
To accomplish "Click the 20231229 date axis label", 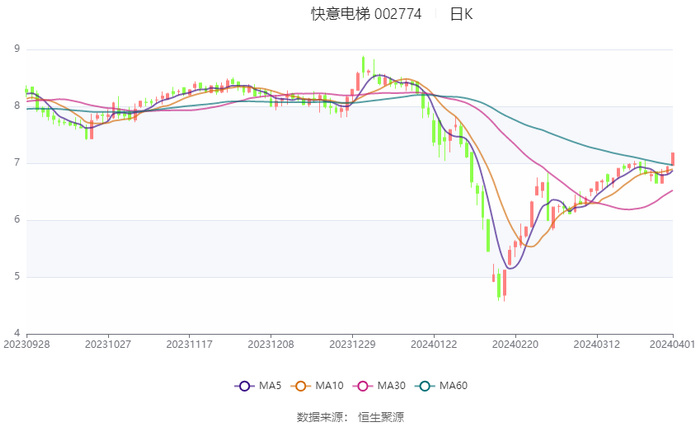I will [x=351, y=344].
